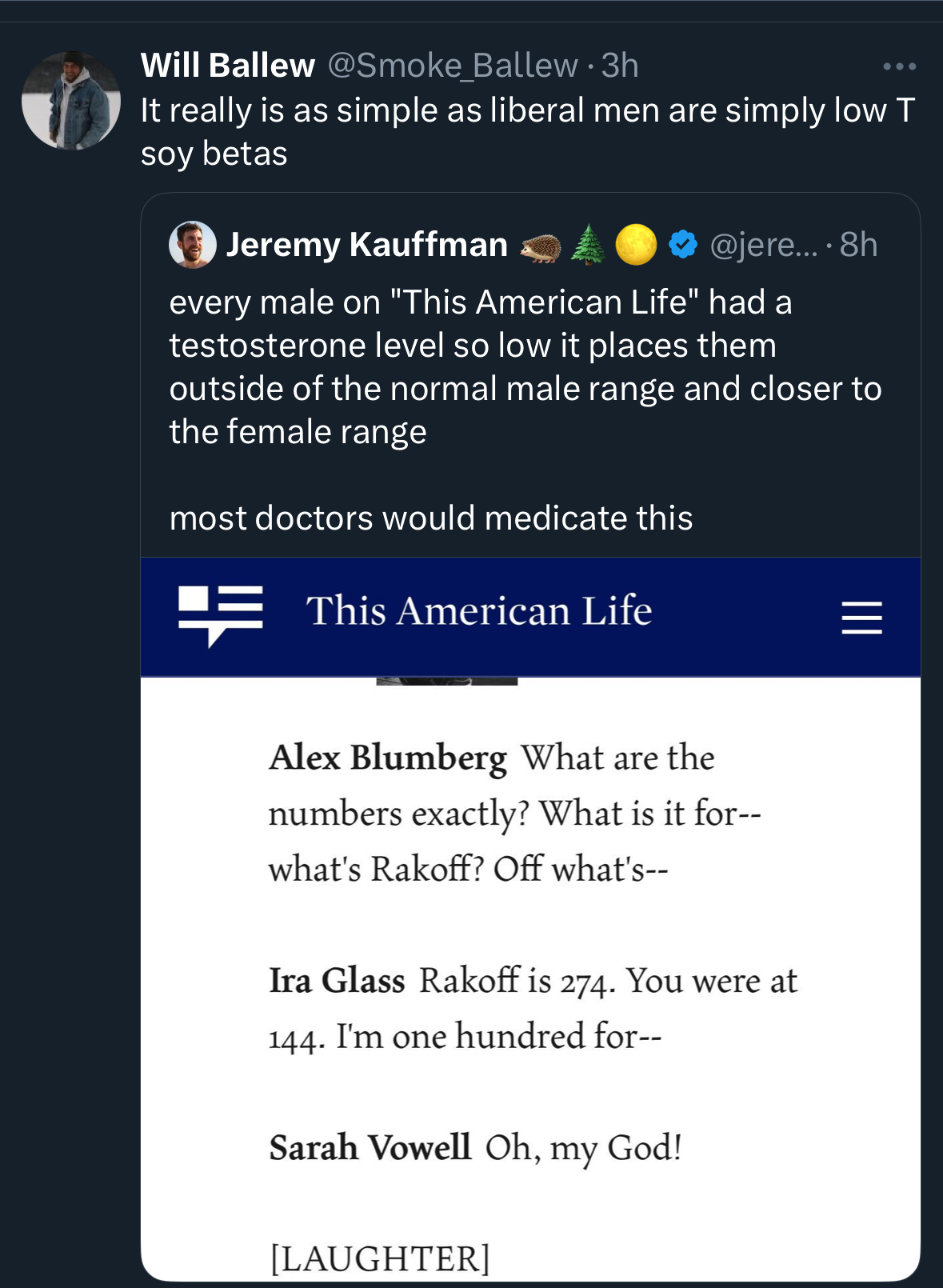Open Will Ballew's profile picture
This screenshot has height=1288, width=943.
[71, 101]
